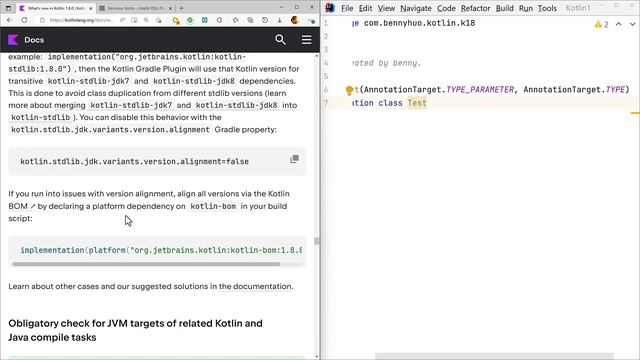Open the Navigate menu in IntelliJ
This screenshot has width=640, height=360.
[x=416, y=8]
